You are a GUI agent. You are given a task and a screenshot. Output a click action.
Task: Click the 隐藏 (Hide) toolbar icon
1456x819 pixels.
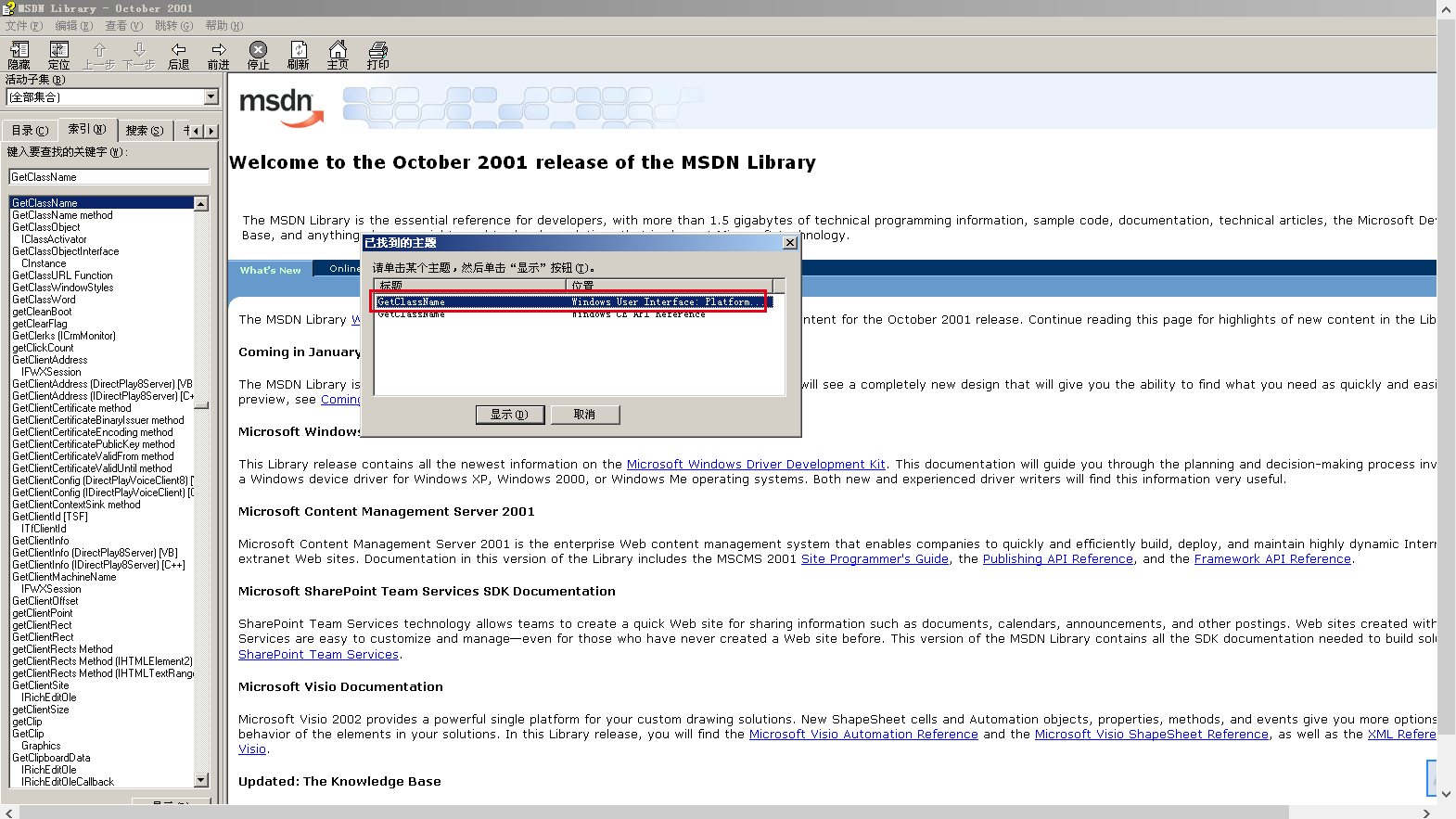[x=19, y=56]
